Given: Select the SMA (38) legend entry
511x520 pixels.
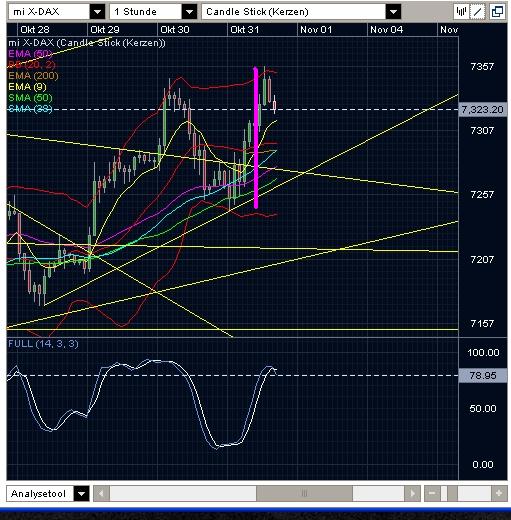Looking at the screenshot, I should (30, 109).
